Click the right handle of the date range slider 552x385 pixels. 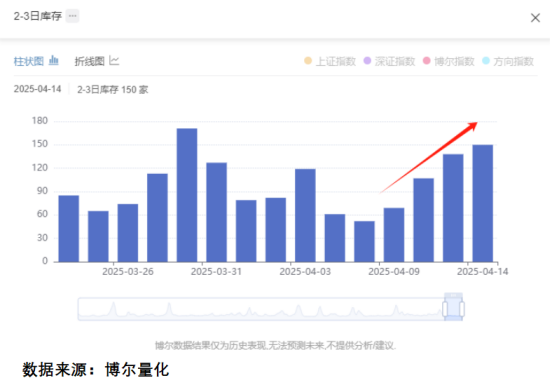pyautogui.click(x=462, y=309)
